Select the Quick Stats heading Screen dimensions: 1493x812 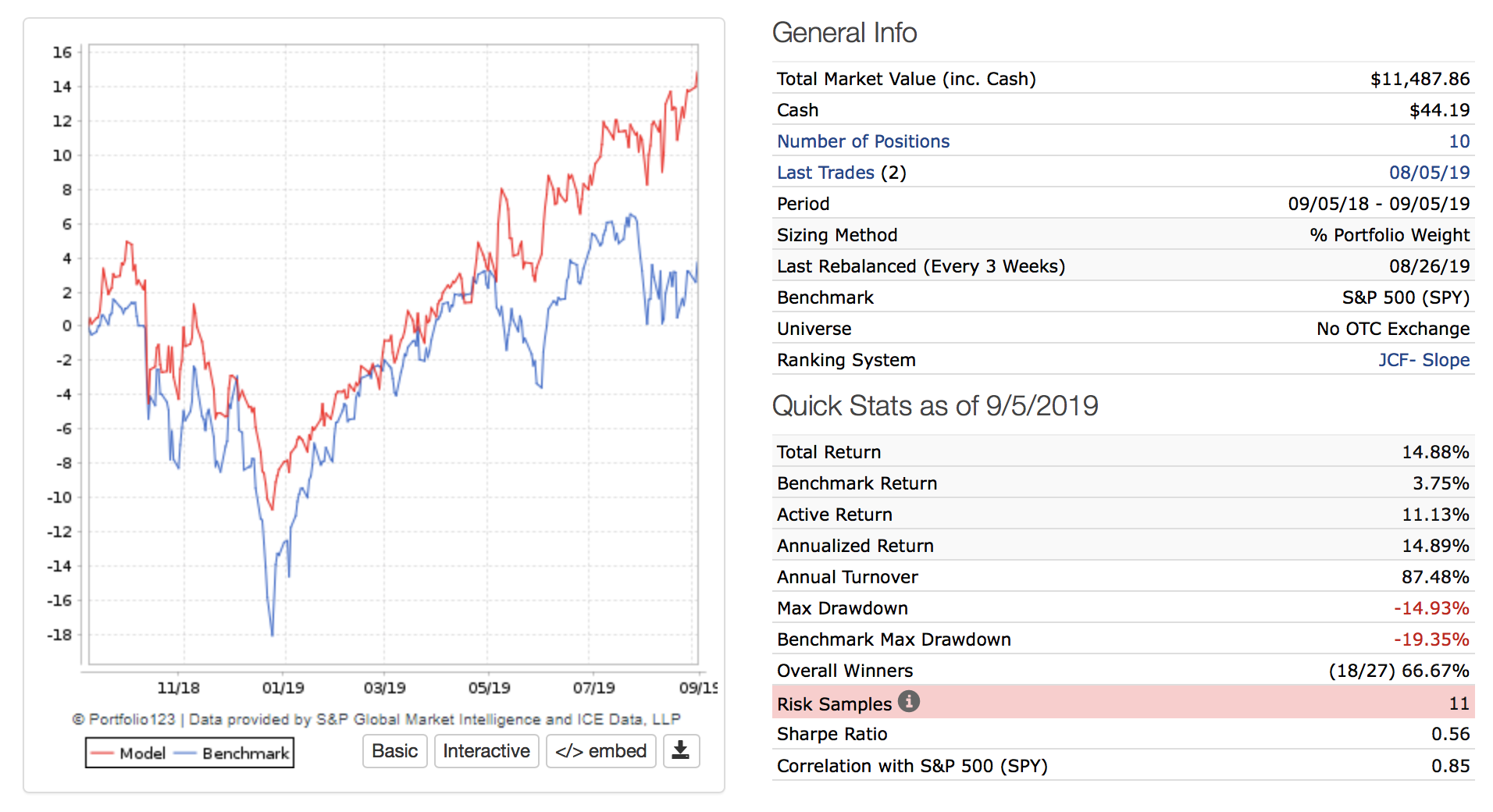(935, 406)
